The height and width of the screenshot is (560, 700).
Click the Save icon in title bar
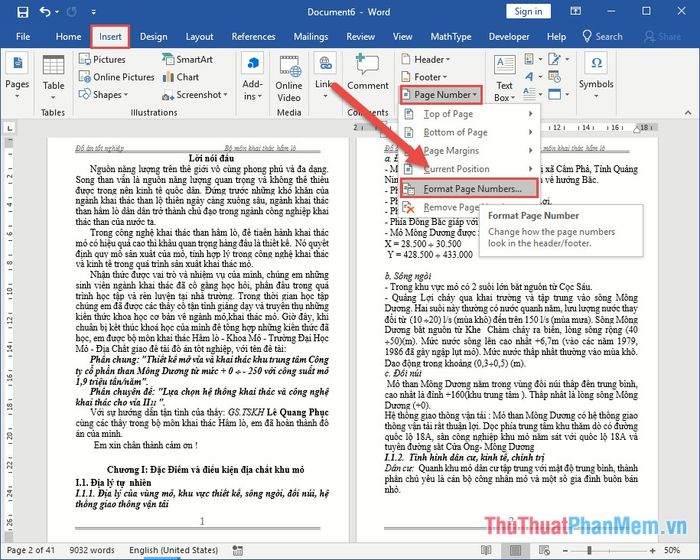point(22,12)
